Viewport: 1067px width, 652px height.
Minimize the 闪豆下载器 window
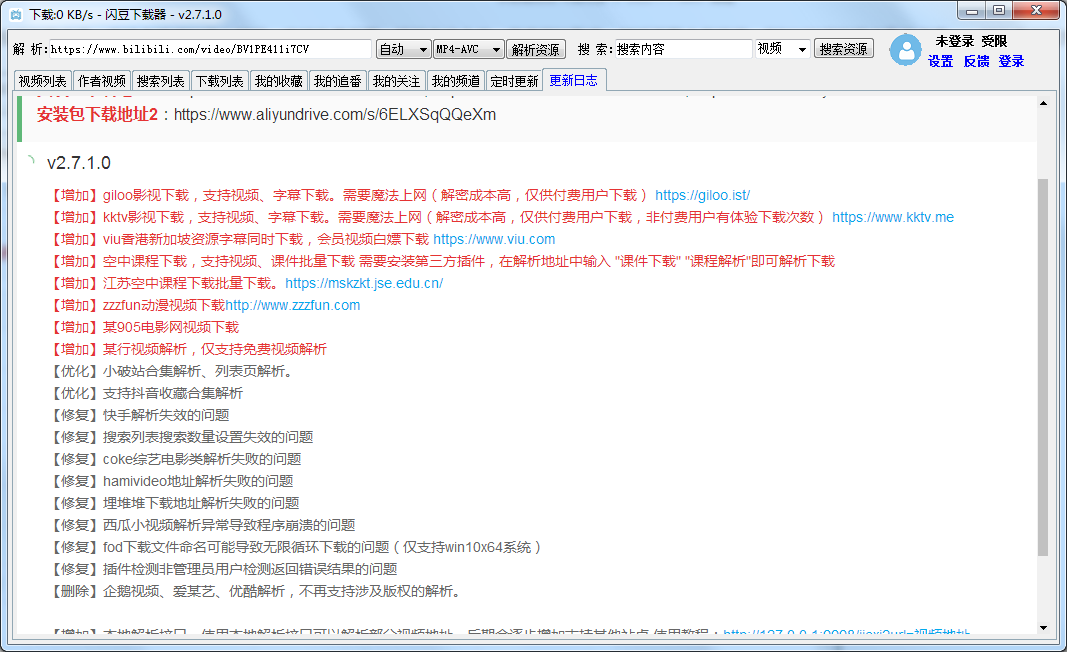[x=971, y=10]
